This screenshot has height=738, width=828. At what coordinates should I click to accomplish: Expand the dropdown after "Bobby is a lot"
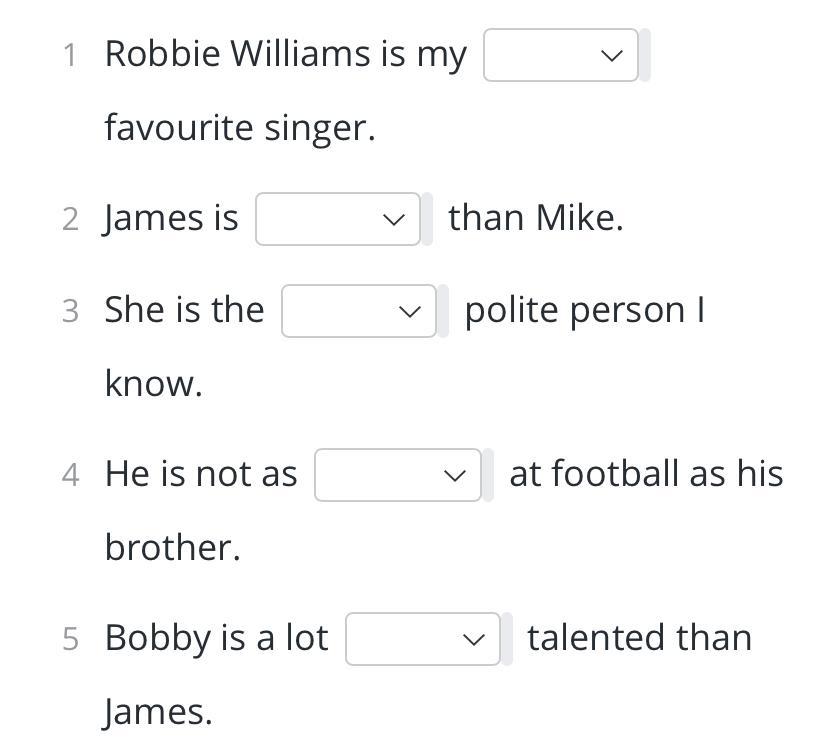(422, 639)
